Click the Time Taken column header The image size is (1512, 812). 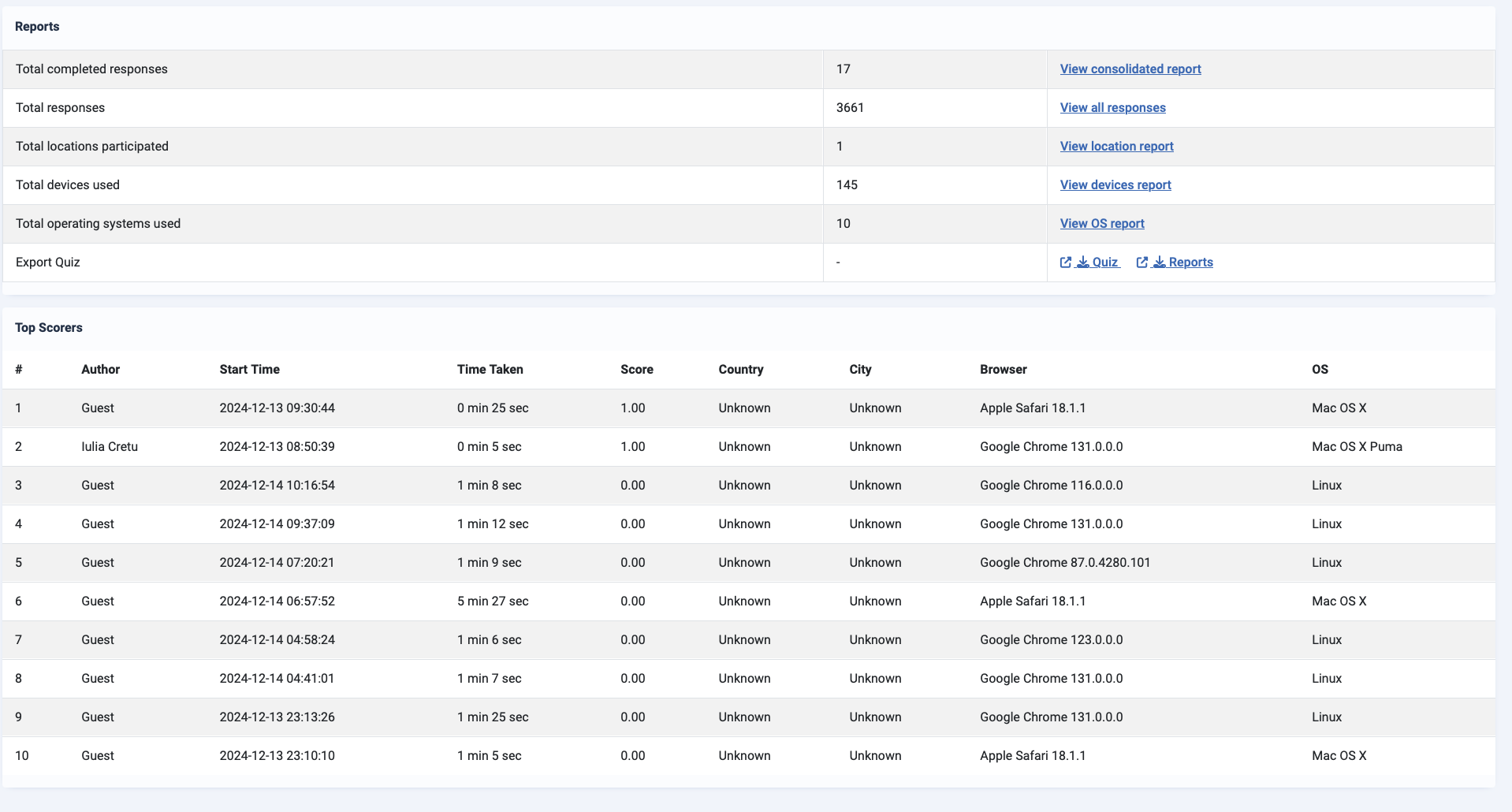(490, 370)
